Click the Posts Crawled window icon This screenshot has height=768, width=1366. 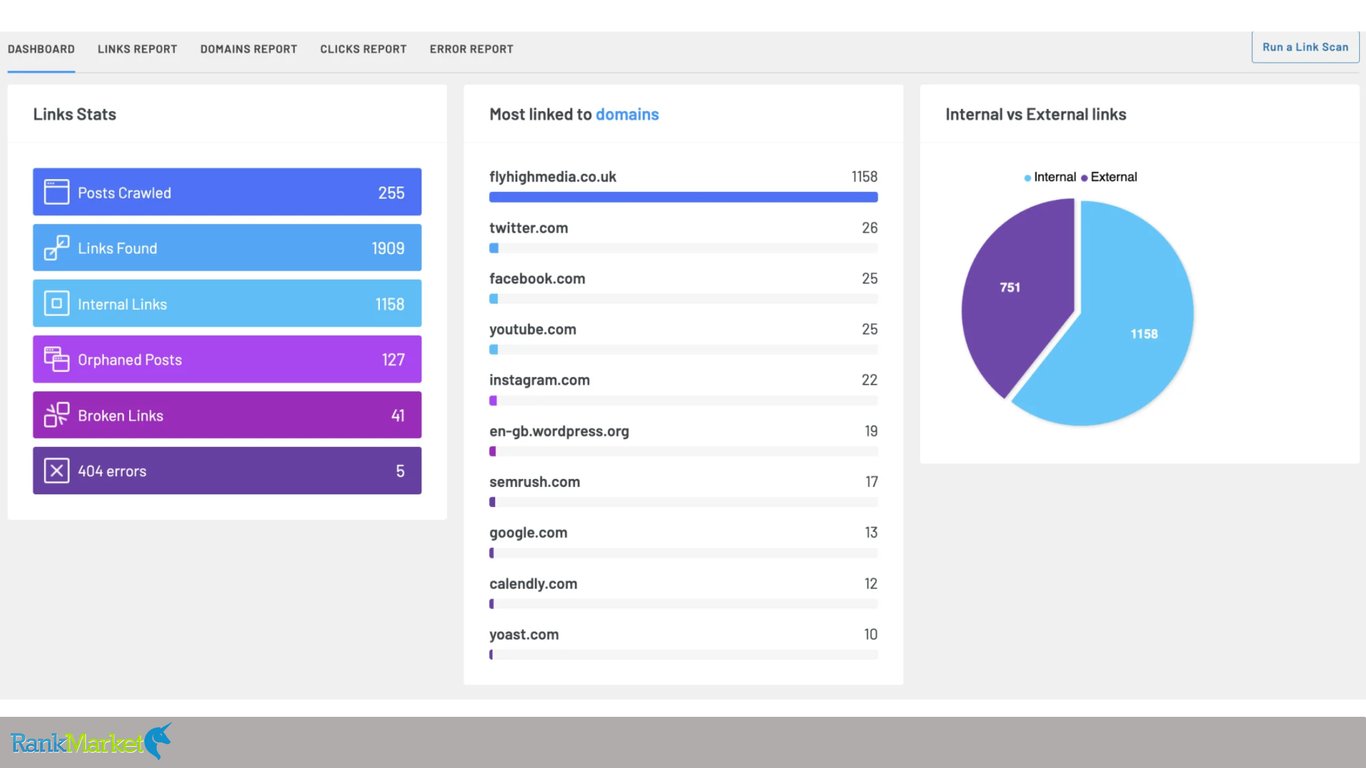[57, 192]
